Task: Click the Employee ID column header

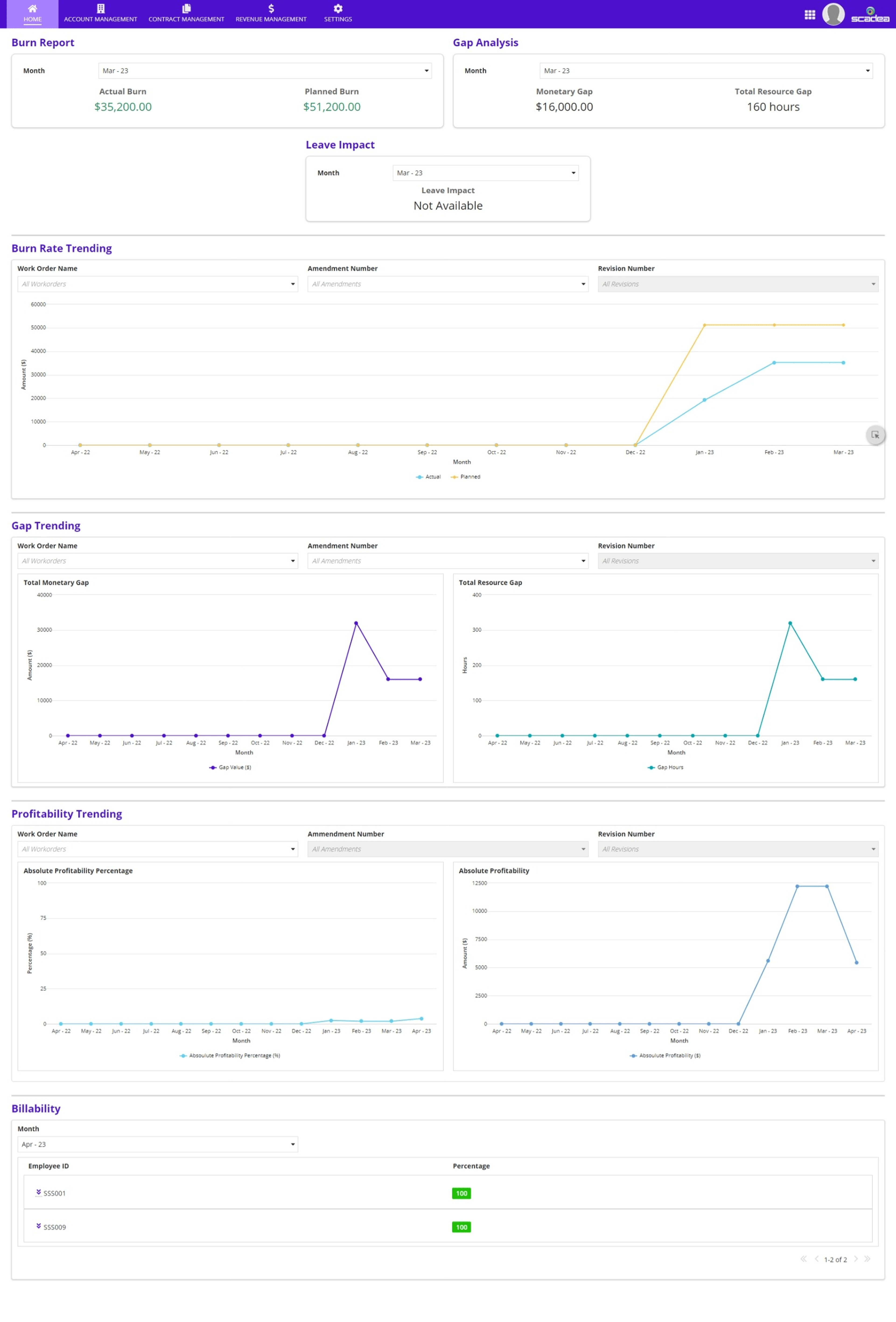Action: click(48, 1166)
